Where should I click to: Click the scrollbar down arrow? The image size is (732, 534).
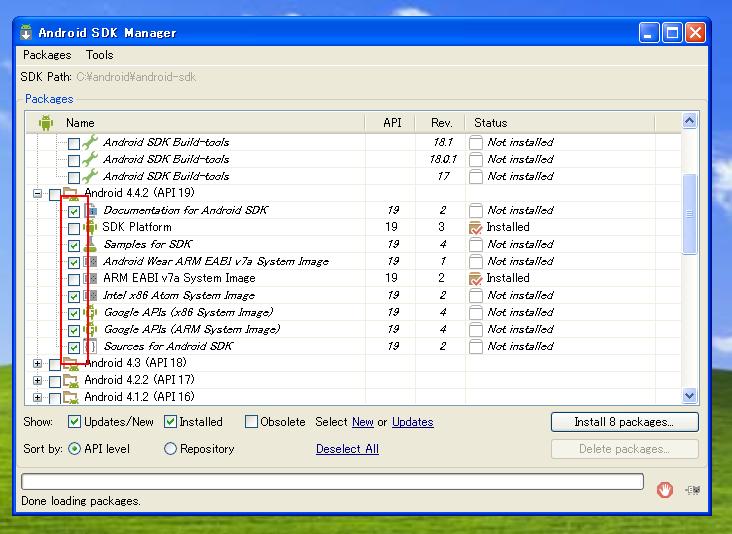690,396
